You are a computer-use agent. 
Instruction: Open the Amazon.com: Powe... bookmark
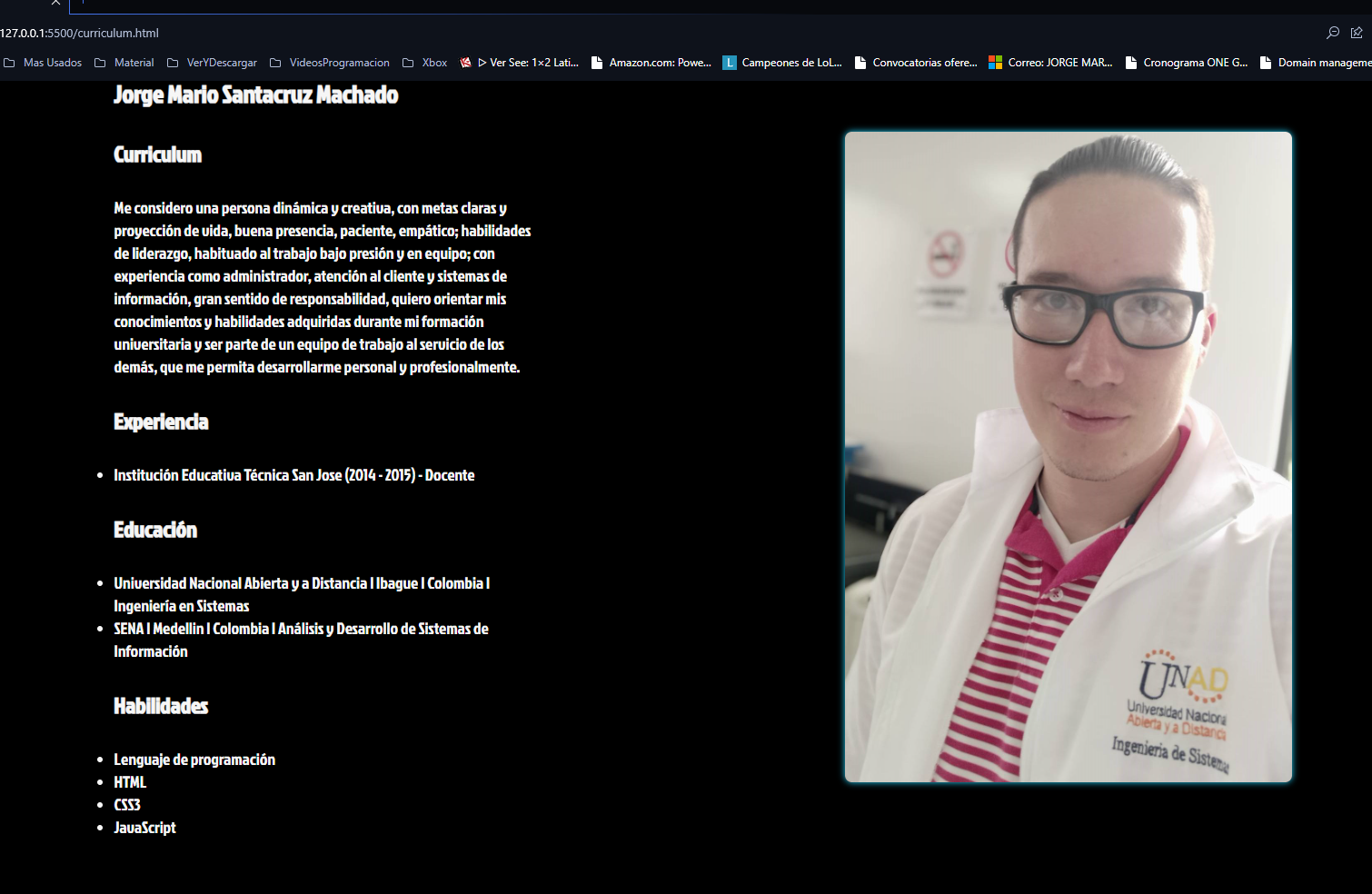(651, 63)
